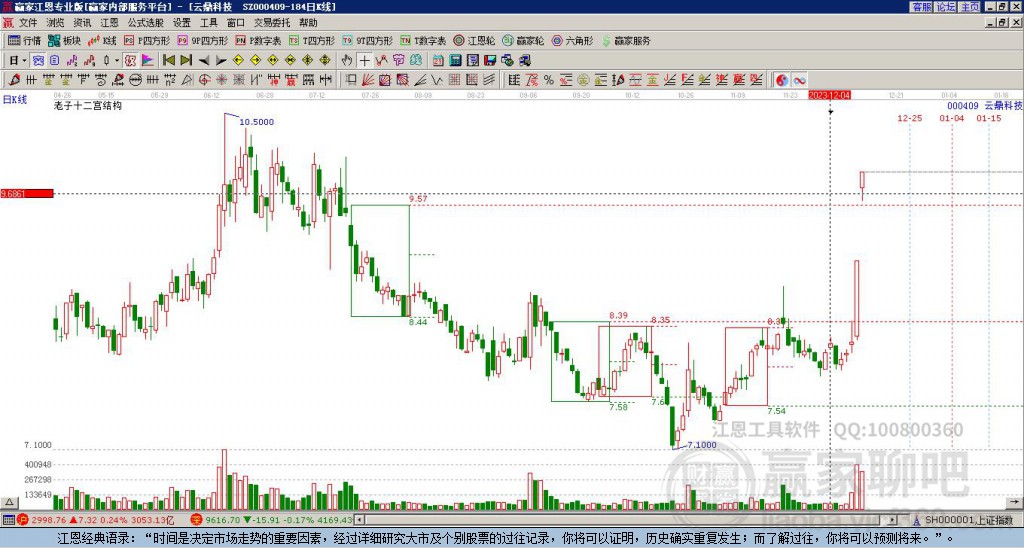Click the highlighted 2023-12-04 date marker

(829, 95)
